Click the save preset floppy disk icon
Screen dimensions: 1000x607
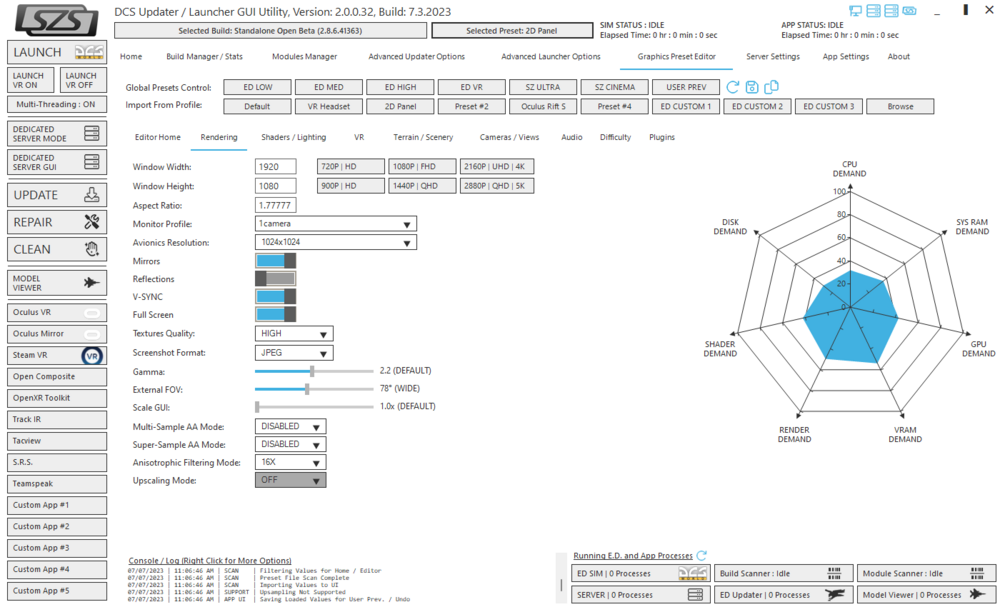coord(752,87)
